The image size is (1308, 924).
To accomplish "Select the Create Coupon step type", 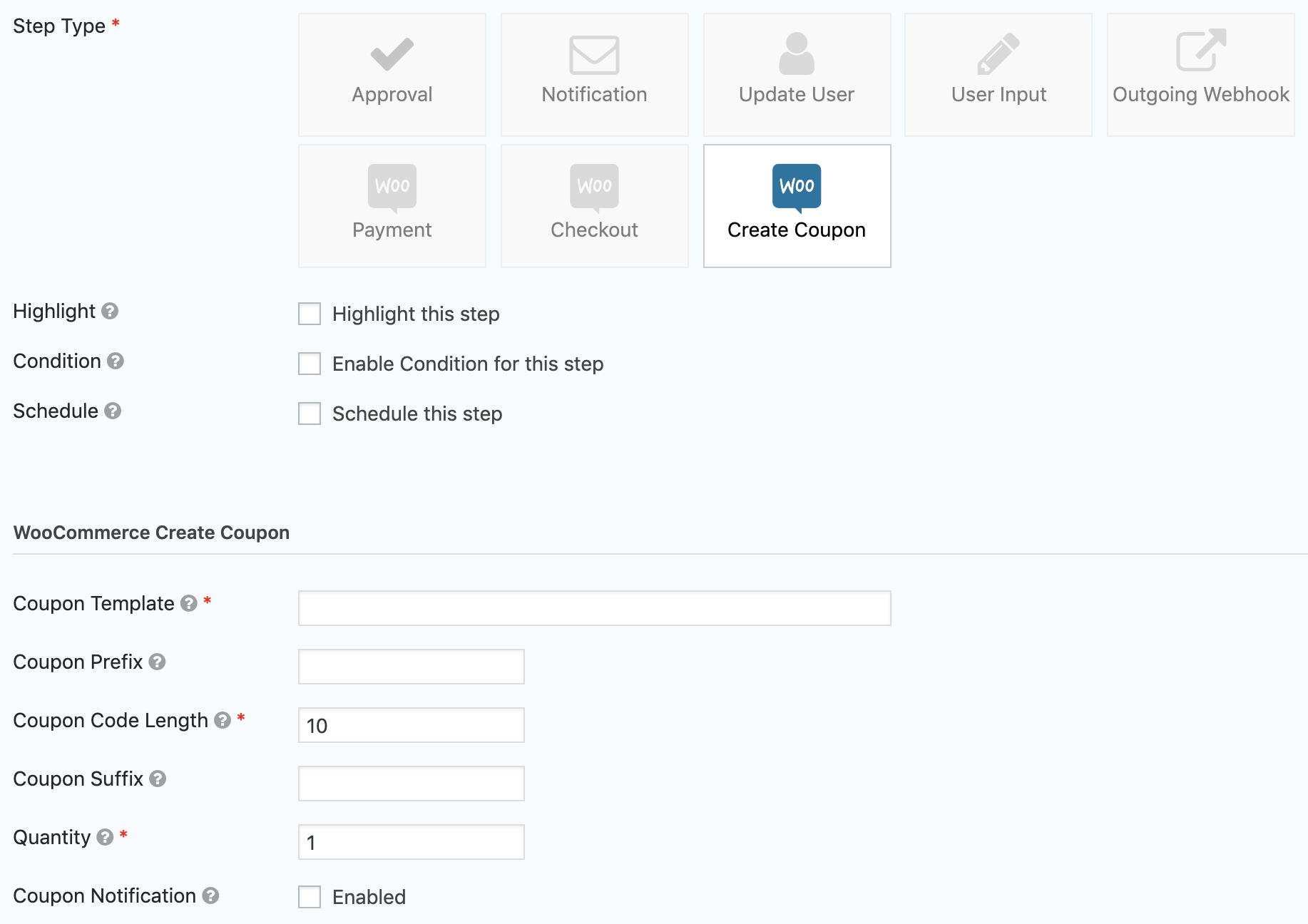I will coord(797,205).
